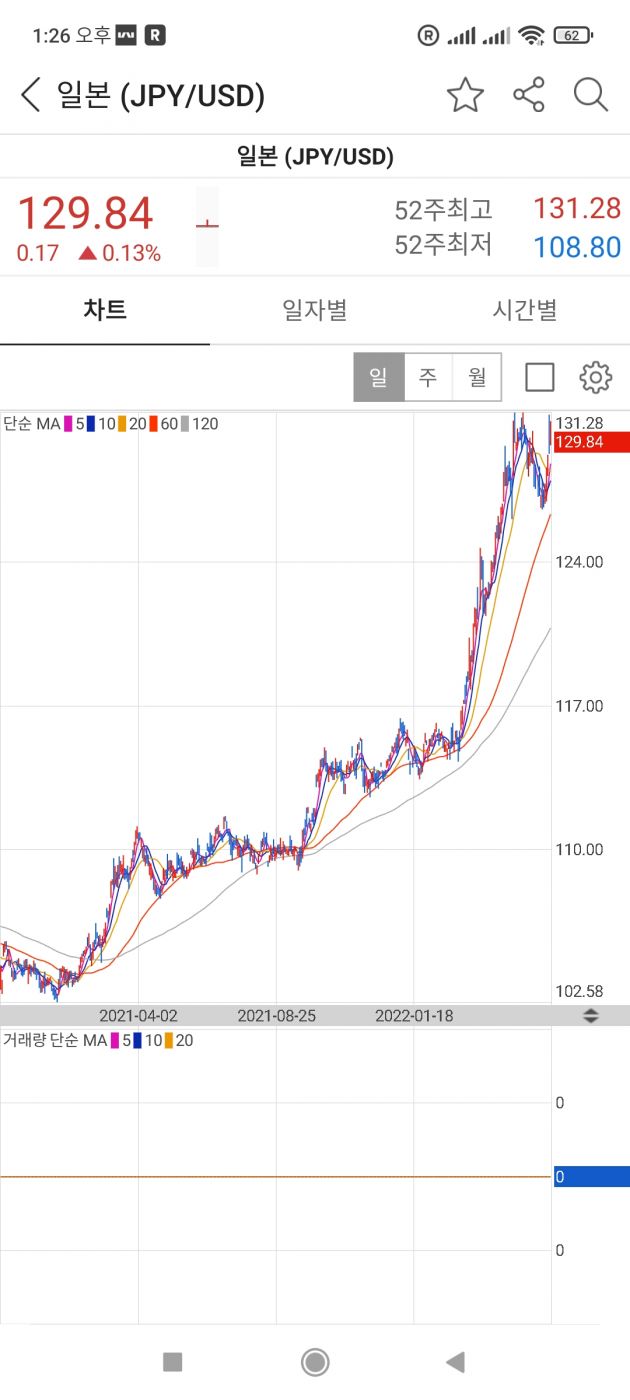Toggle the square fullscreen chart box
Screen dimensions: 630x1400
coord(540,377)
